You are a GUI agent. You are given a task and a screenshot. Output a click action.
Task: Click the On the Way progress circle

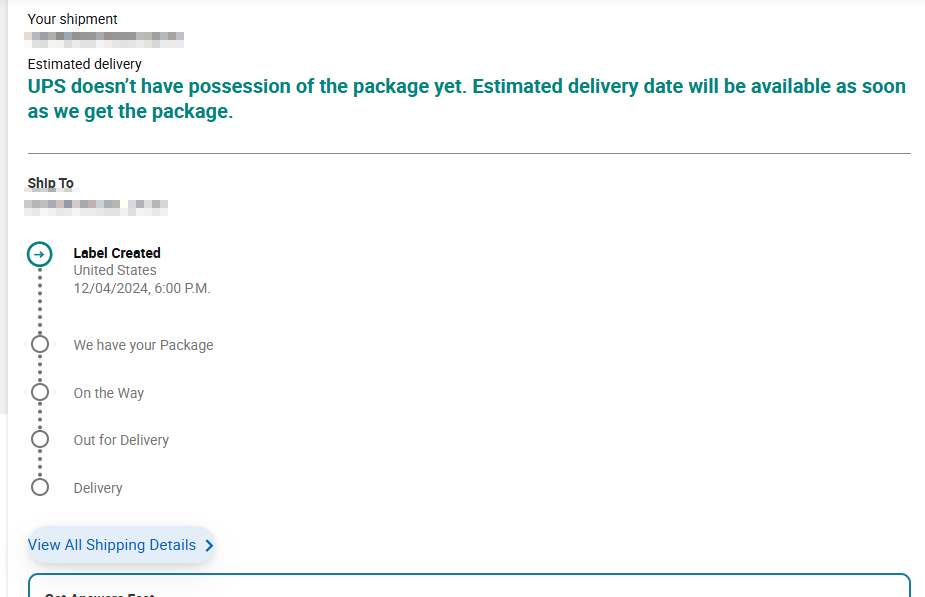click(x=40, y=391)
